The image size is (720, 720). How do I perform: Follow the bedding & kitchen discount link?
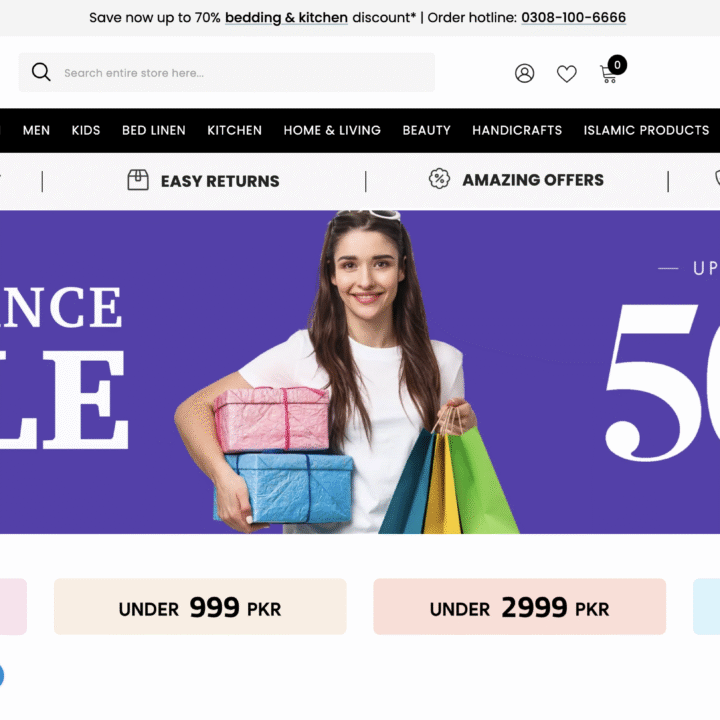coord(286,17)
